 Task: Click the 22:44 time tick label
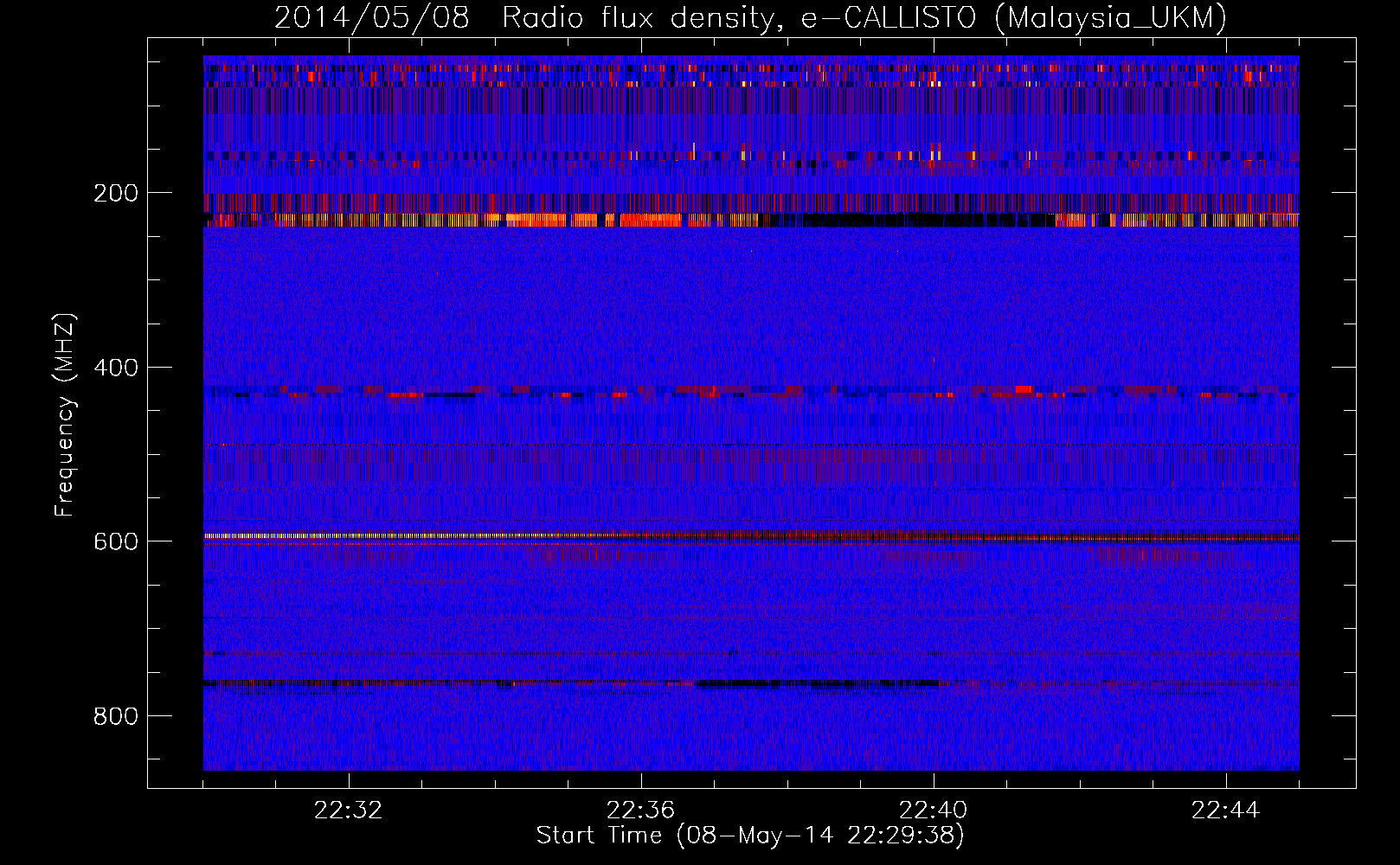pyautogui.click(x=1226, y=811)
